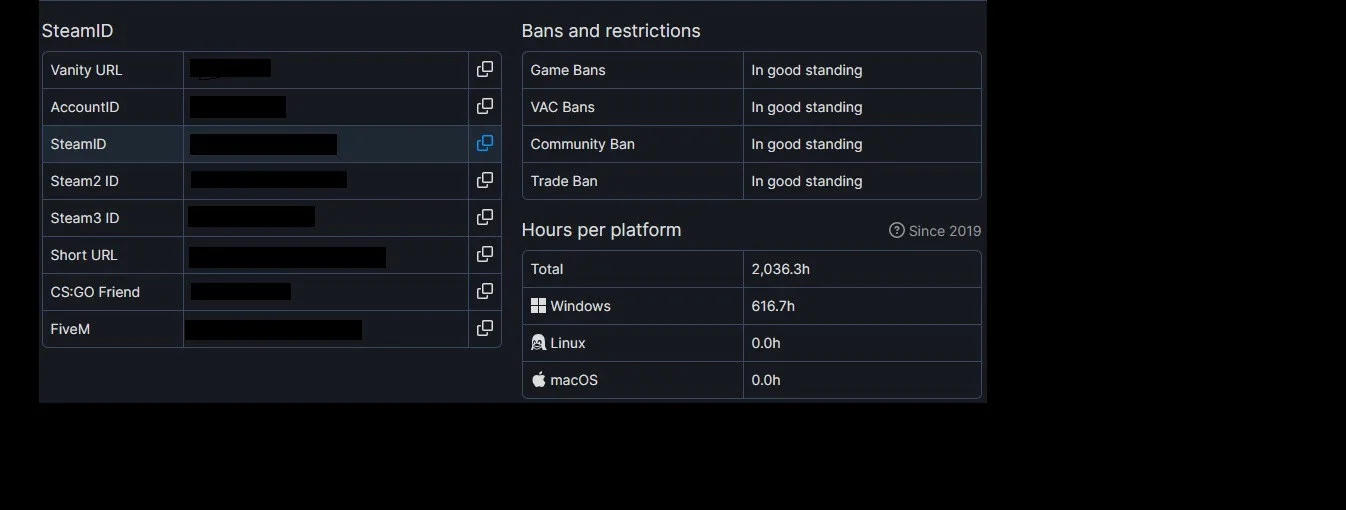1346x510 pixels.
Task: Copy the Steam2 ID value
Action: pos(485,181)
